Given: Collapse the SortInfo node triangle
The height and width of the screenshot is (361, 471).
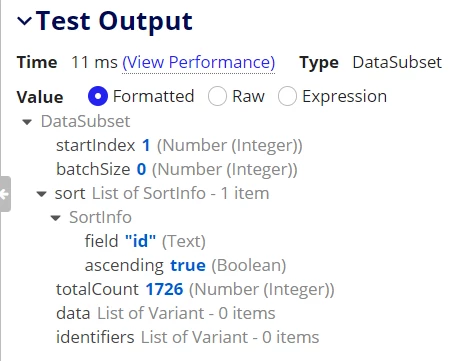Looking at the screenshot, I should [56, 218].
